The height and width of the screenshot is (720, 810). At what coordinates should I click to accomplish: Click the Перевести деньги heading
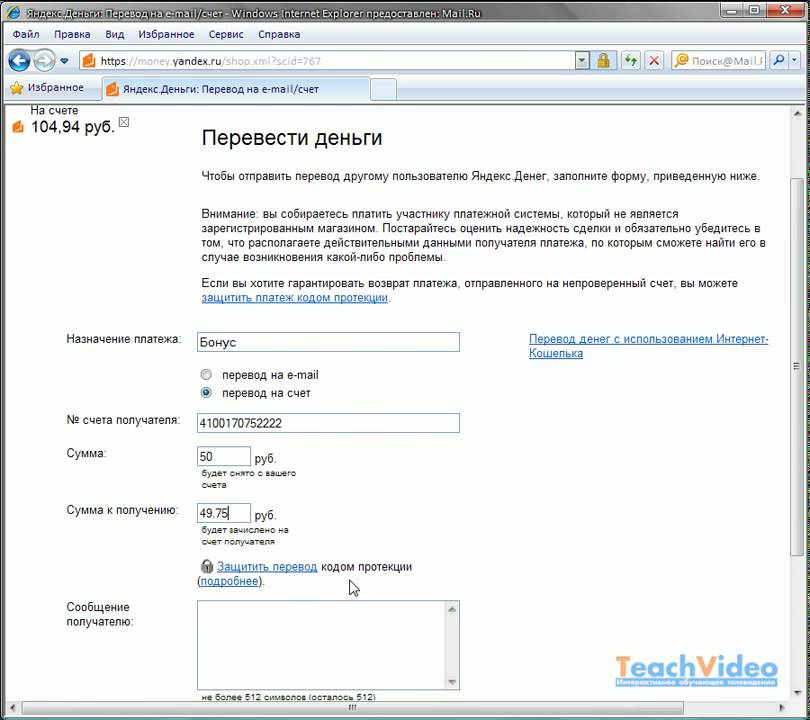coord(292,137)
